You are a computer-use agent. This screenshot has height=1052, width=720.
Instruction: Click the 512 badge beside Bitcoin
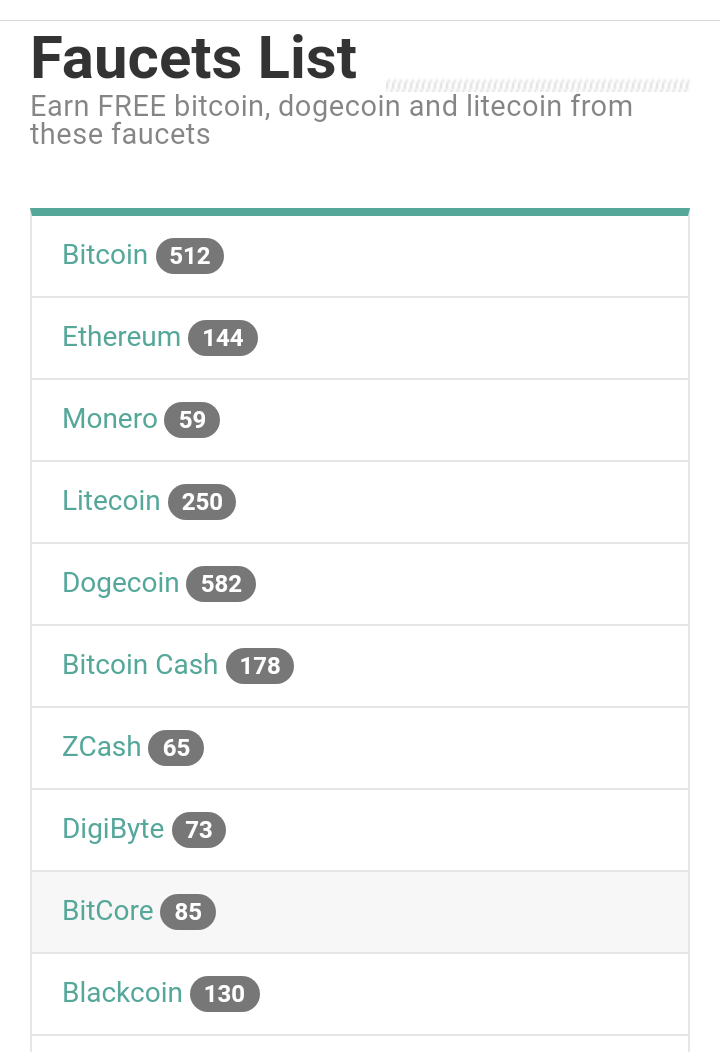(190, 256)
